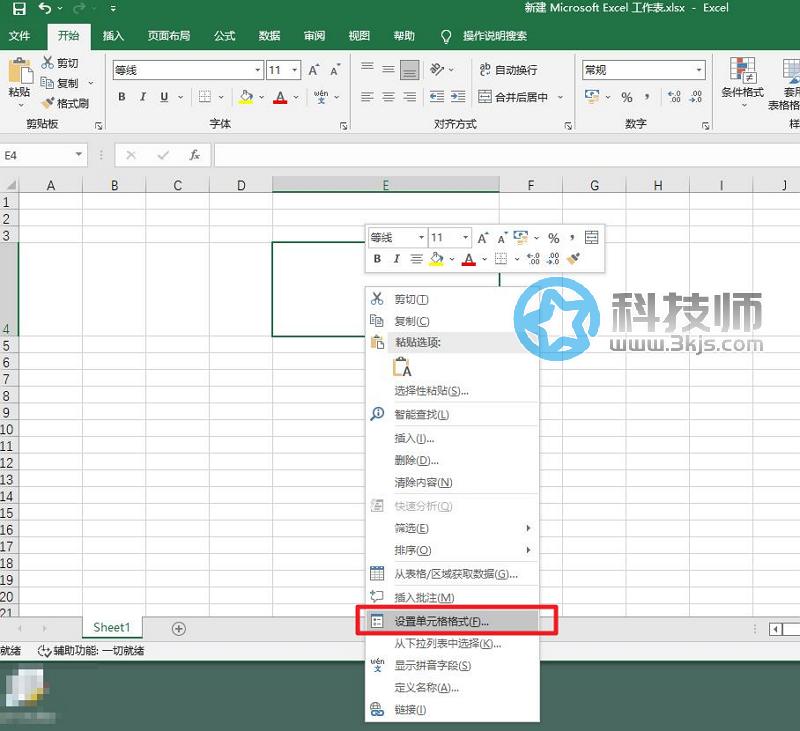Image resolution: width=800 pixels, height=731 pixels.
Task: Decrease indent in alignment group
Action: 437,96
